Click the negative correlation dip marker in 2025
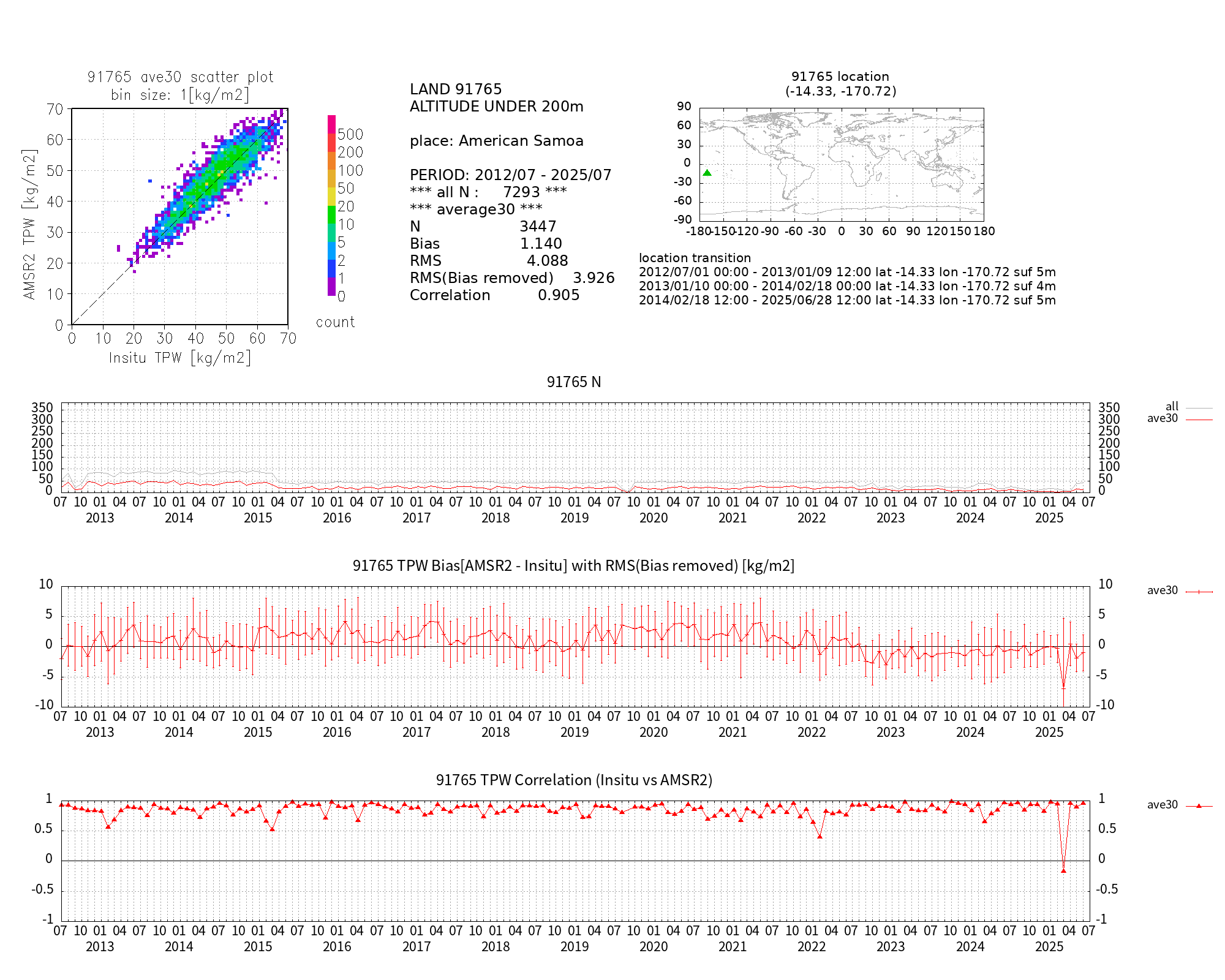Image resolution: width=1225 pixels, height=980 pixels. (x=1063, y=870)
